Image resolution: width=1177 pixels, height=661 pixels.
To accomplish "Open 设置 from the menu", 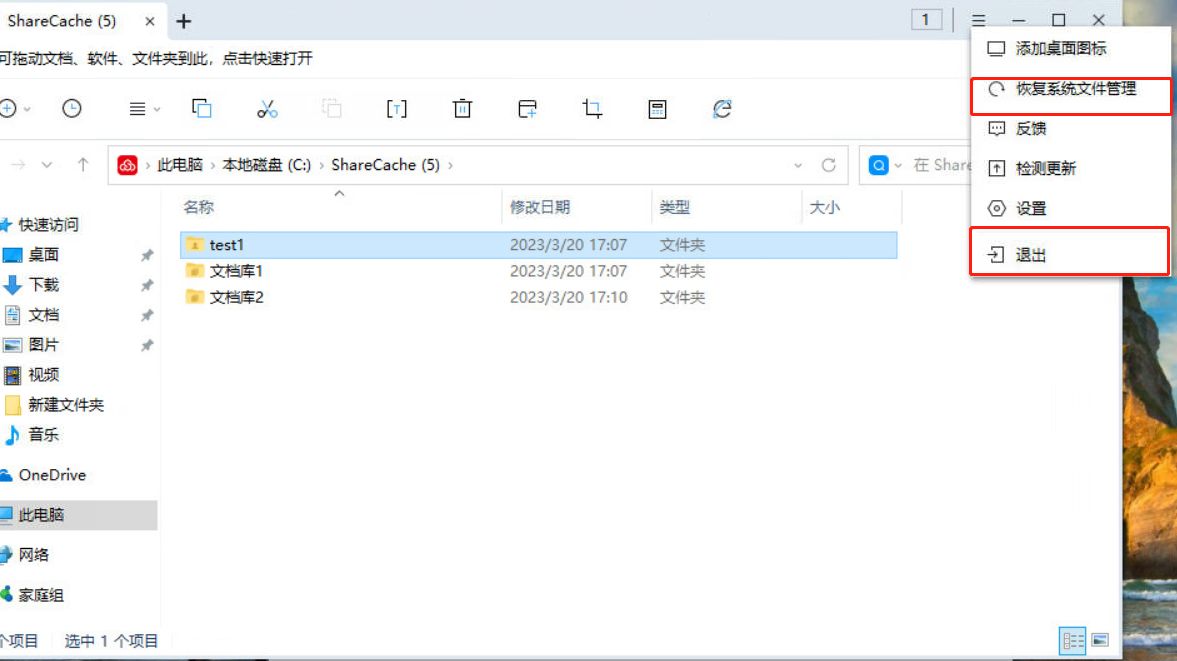I will pos(1070,209).
